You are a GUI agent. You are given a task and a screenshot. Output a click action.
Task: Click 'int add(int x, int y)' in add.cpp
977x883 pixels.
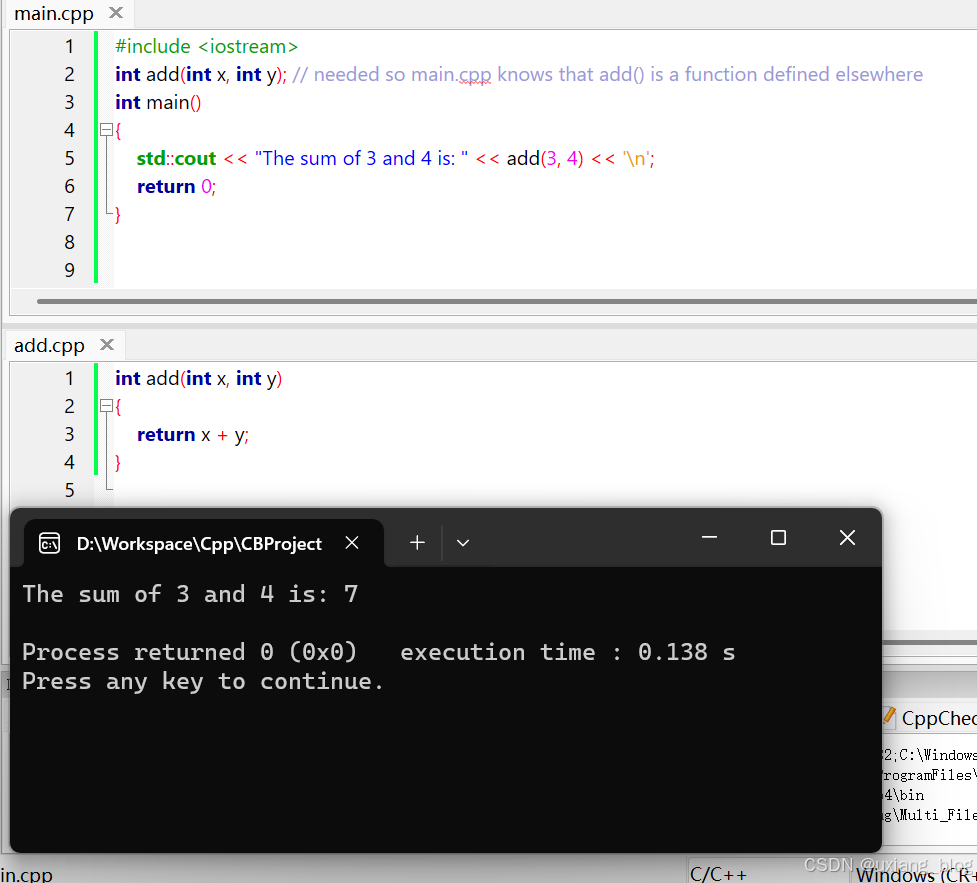(198, 378)
